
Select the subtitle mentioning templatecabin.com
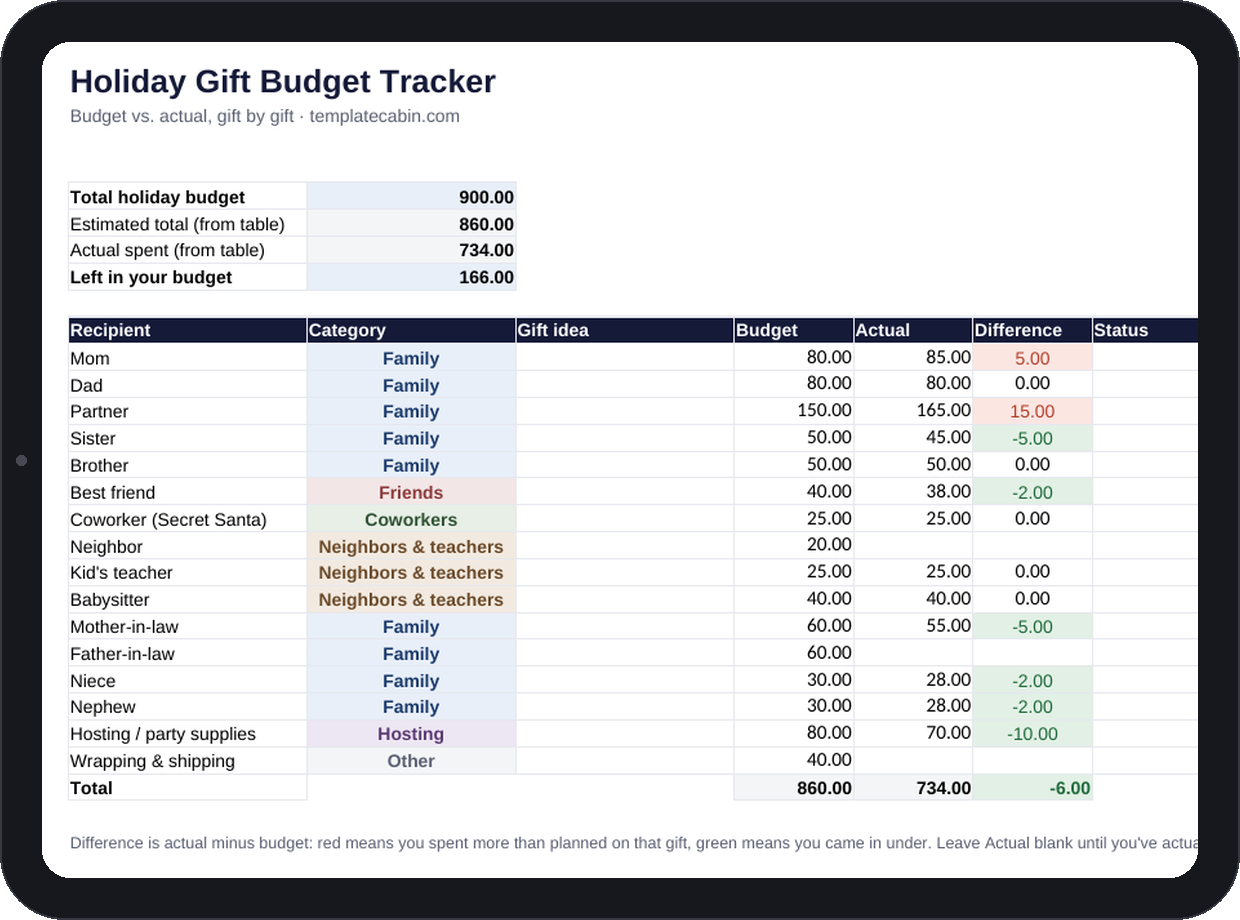pyautogui.click(x=265, y=116)
